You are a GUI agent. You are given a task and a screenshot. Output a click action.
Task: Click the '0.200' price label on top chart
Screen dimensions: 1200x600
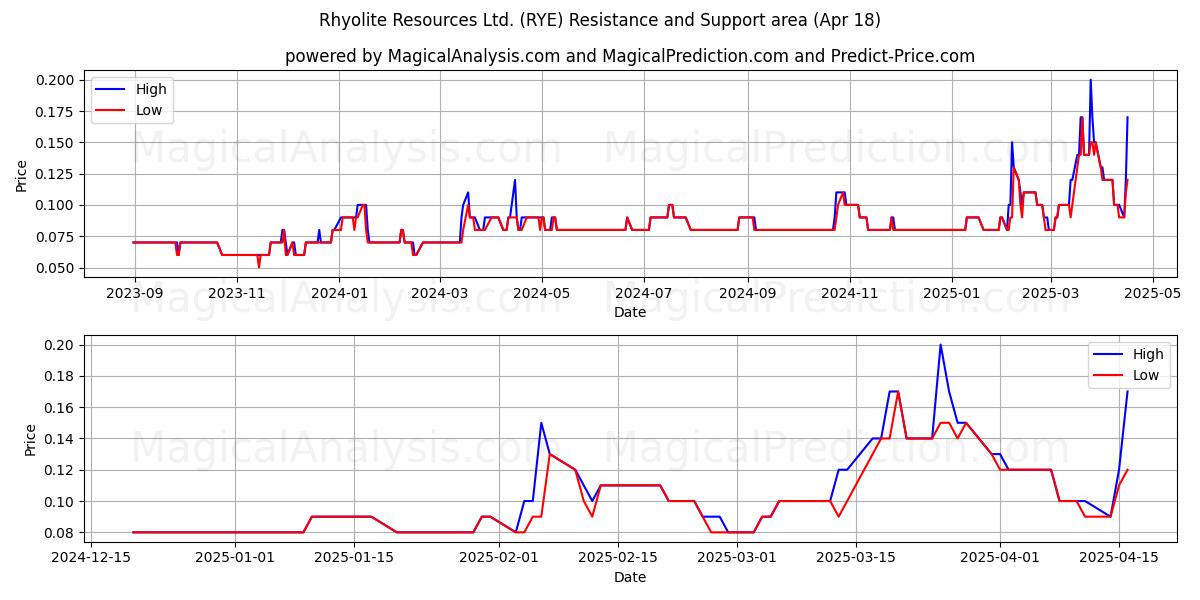pyautogui.click(x=57, y=80)
